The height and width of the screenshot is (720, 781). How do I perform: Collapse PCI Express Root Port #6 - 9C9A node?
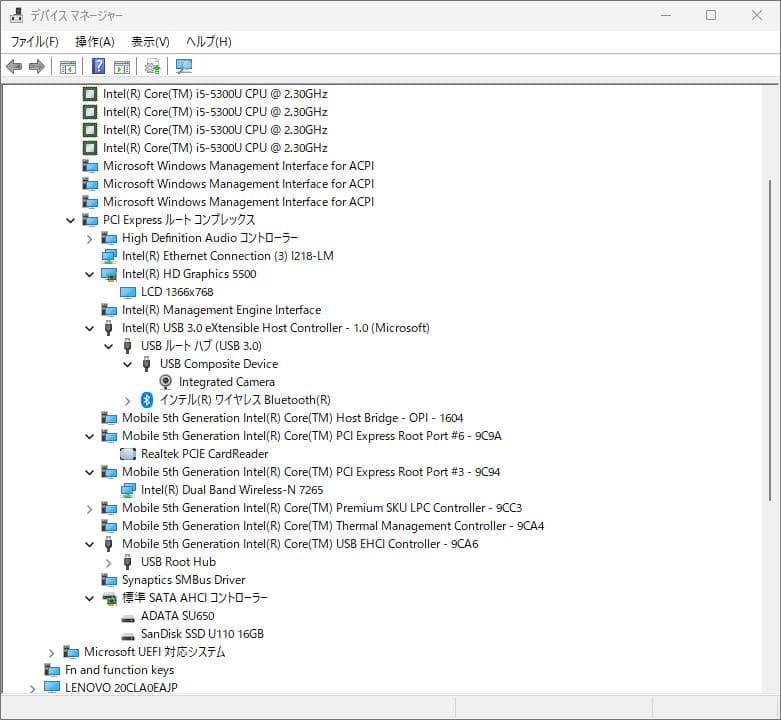point(90,437)
